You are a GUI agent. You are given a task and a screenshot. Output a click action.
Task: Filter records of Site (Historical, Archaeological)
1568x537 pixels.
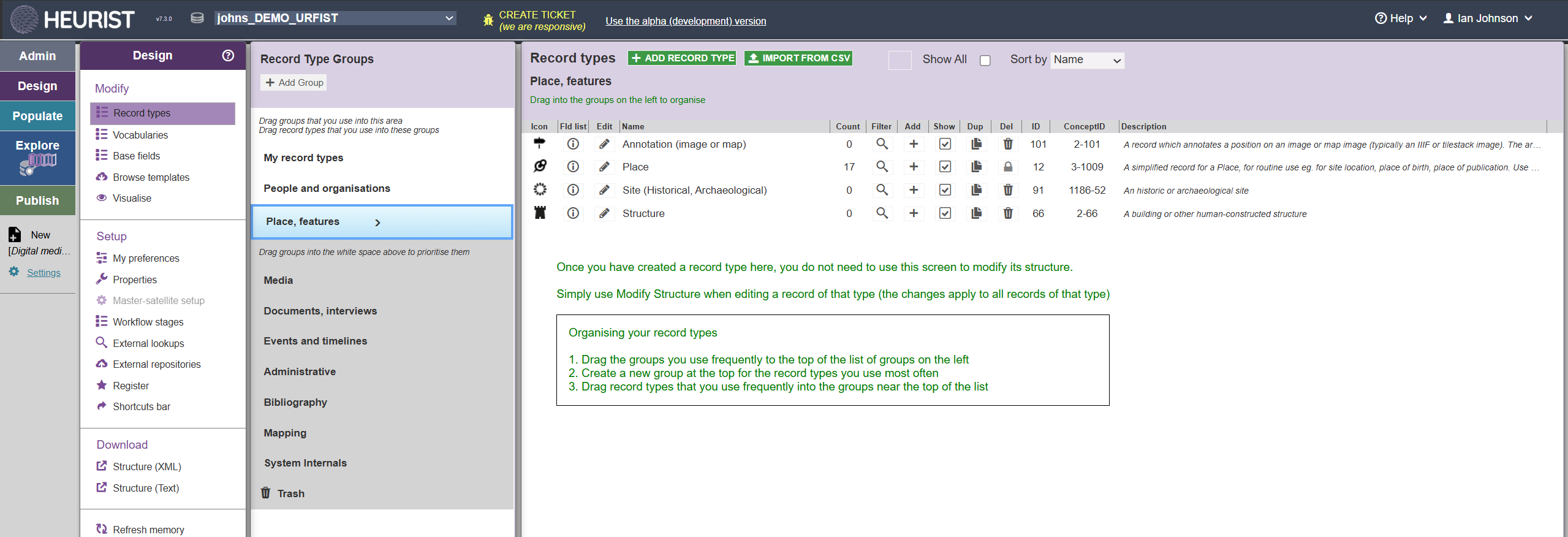point(882,190)
